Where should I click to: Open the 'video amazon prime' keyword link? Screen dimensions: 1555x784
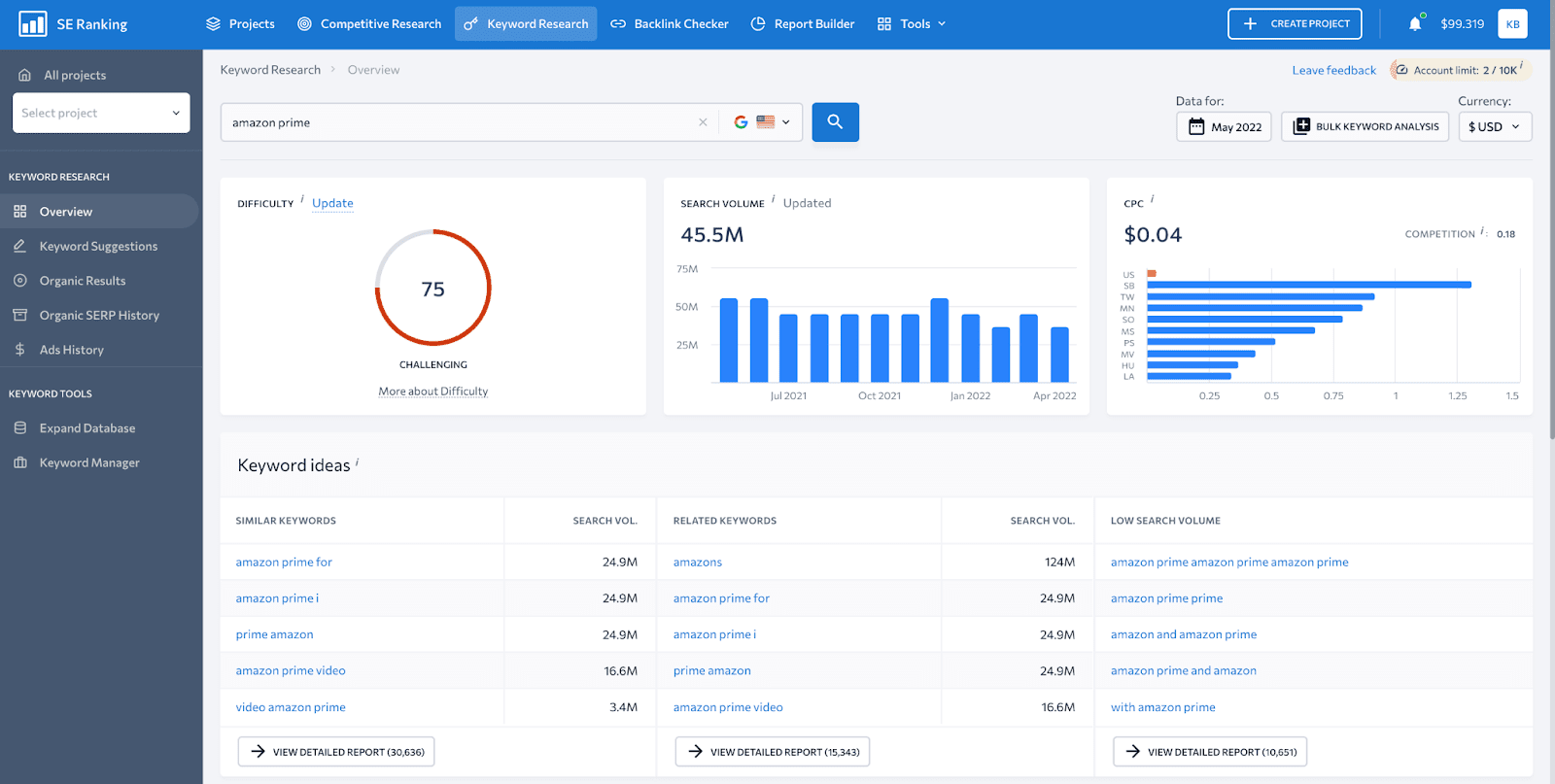pyautogui.click(x=291, y=707)
